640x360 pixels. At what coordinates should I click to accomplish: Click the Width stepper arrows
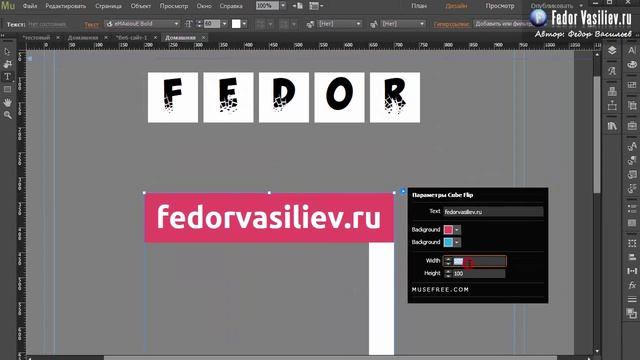pyautogui.click(x=448, y=261)
